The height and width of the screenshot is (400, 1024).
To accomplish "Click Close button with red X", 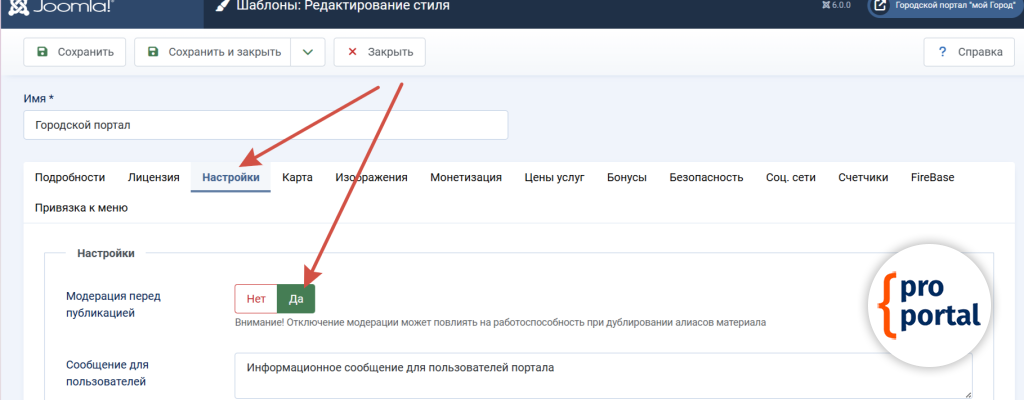I will point(380,52).
